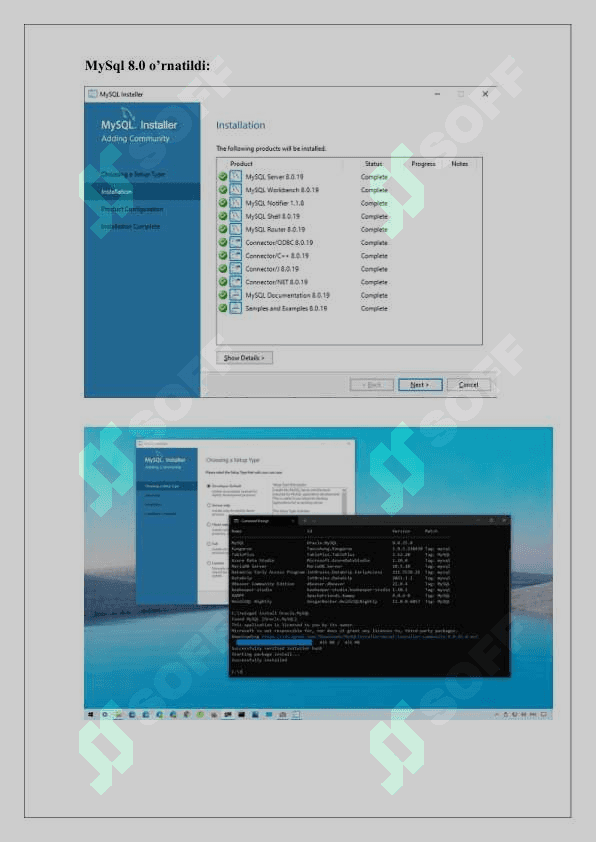This screenshot has height=842, width=596.
Task: Click the MySQL Workbench 8.0.19 product icon
Action: point(236,190)
